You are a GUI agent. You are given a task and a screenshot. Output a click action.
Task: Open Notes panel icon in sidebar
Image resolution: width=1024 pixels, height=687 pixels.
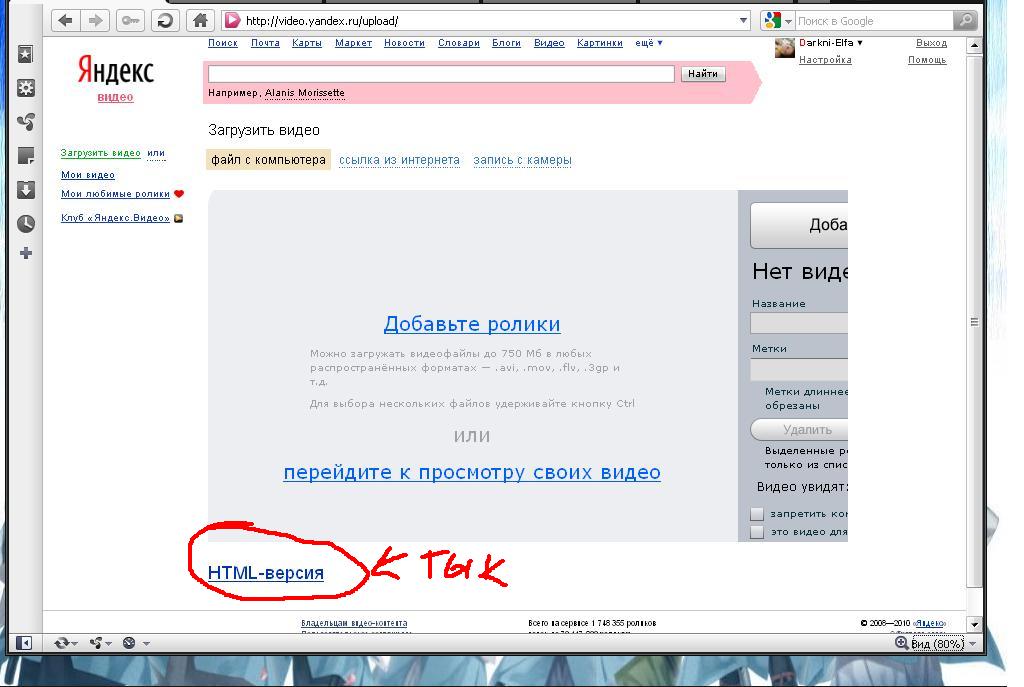25,156
